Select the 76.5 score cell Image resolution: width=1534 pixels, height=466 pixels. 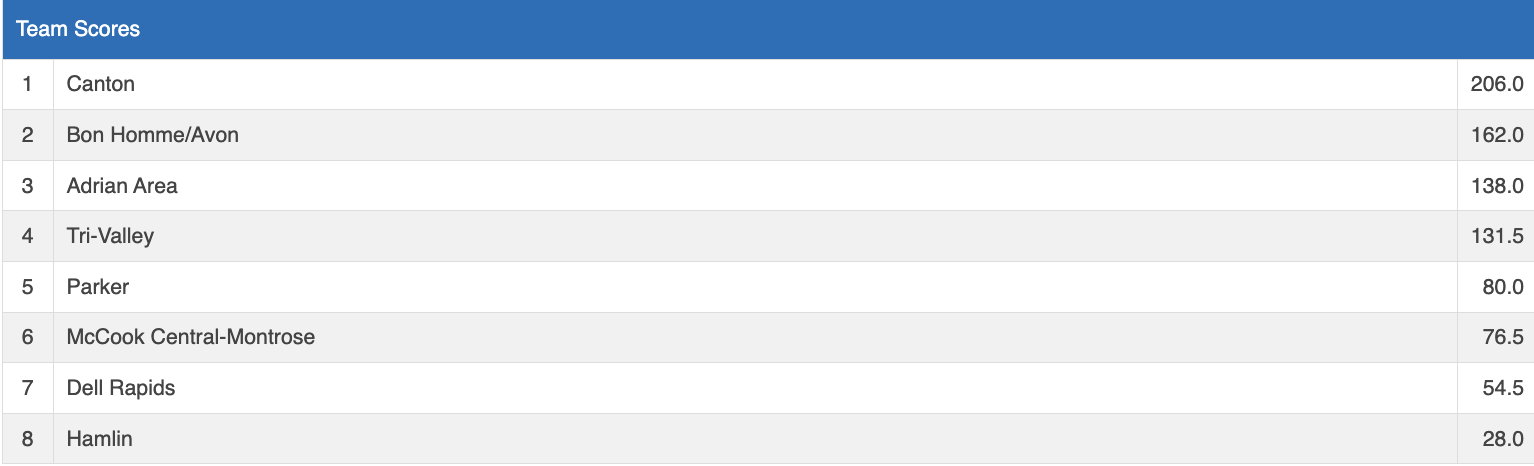point(1502,337)
